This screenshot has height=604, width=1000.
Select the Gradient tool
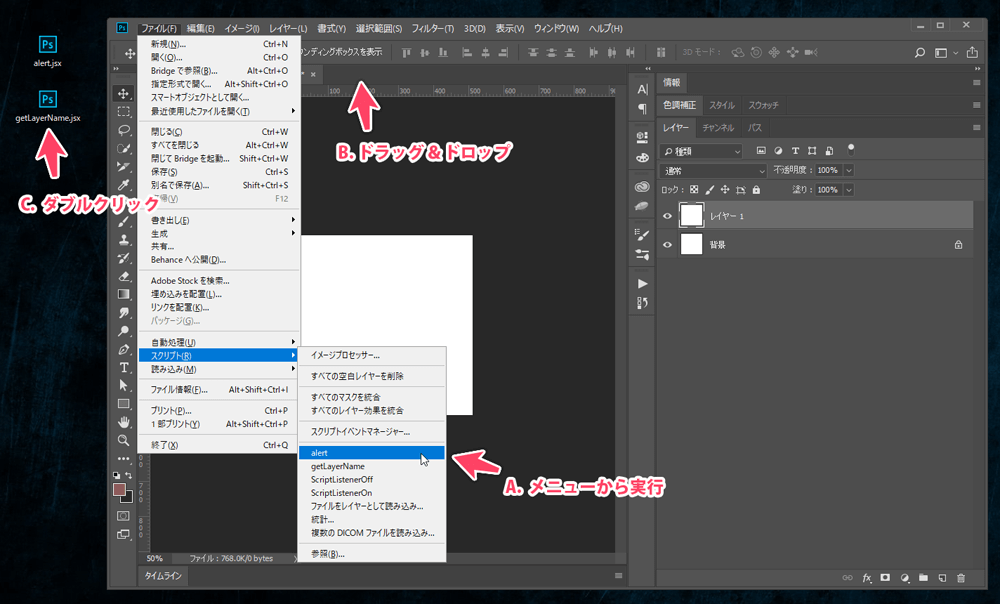tap(124, 295)
